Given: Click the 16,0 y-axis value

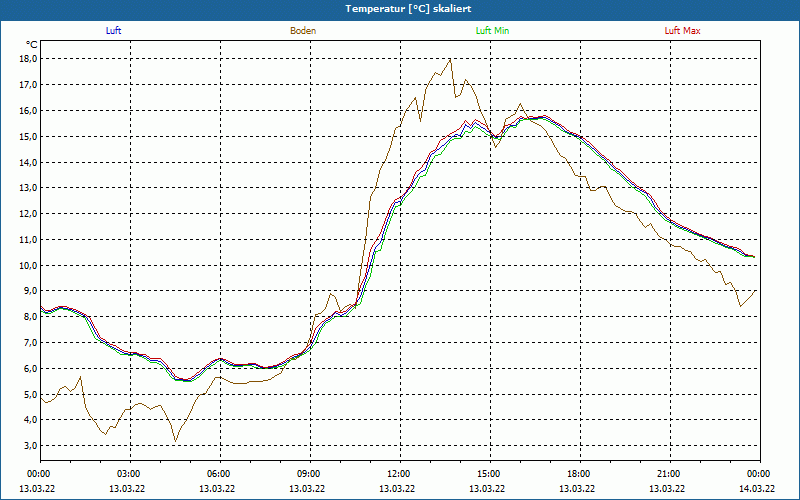Looking at the screenshot, I should [x=29, y=111].
